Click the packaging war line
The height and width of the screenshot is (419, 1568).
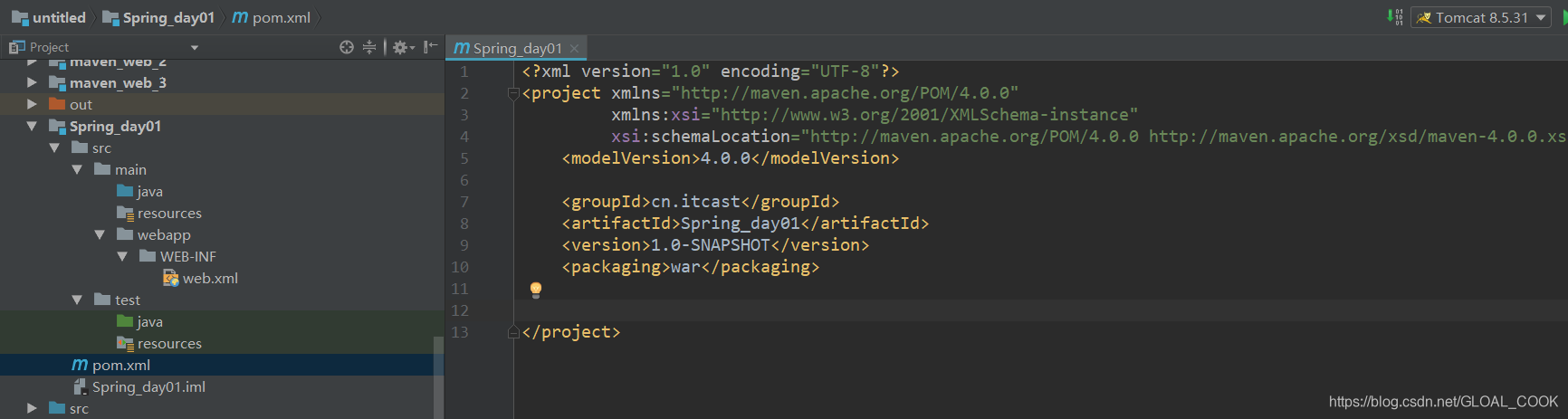(x=690, y=267)
